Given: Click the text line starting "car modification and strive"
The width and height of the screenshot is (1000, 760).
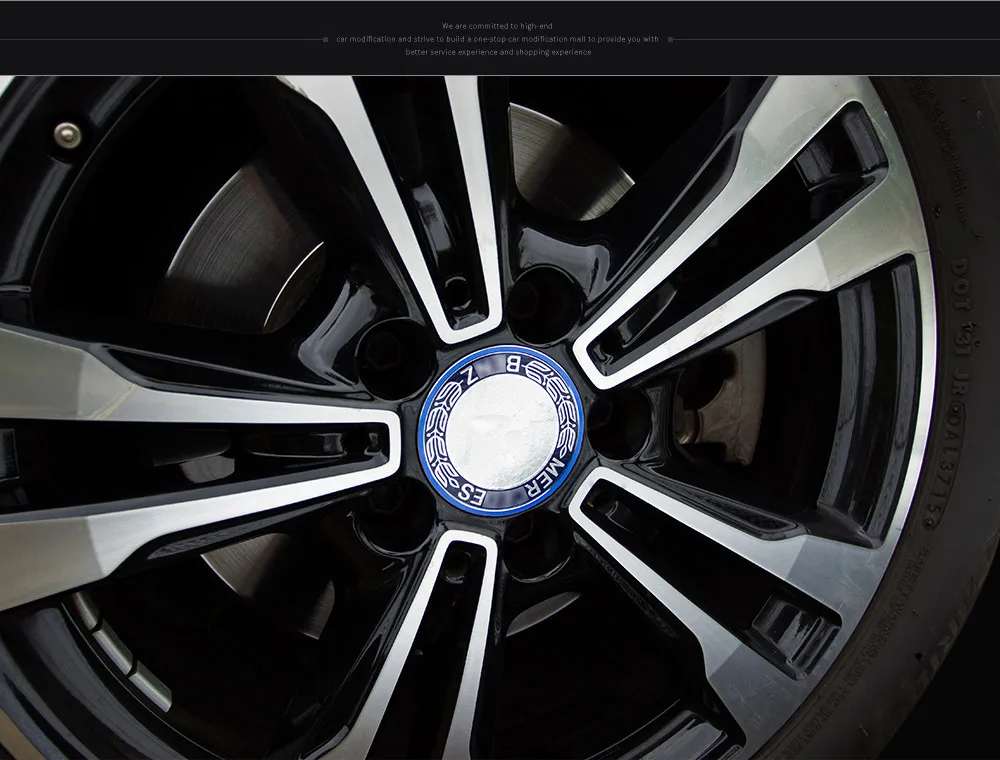Looking at the screenshot, I should click(x=497, y=39).
